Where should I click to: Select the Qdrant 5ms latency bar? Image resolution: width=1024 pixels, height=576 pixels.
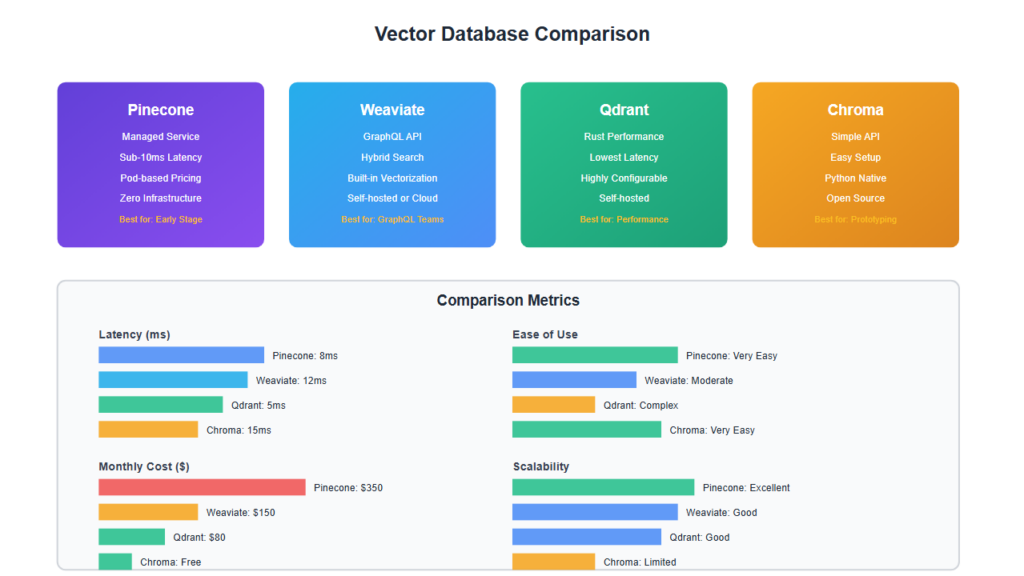click(x=160, y=405)
